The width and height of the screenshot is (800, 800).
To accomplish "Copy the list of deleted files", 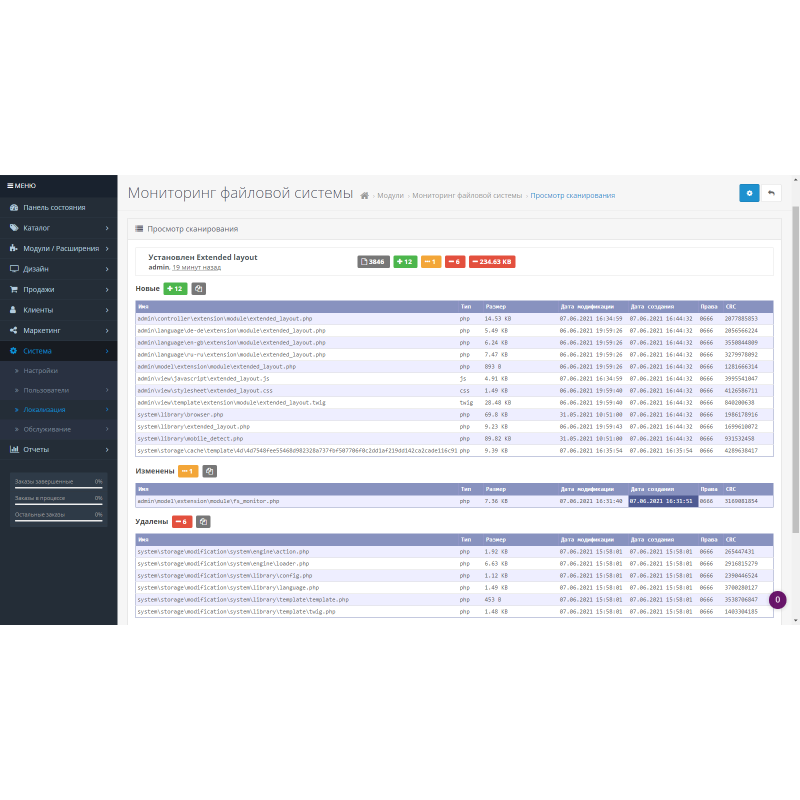I will [x=203, y=521].
